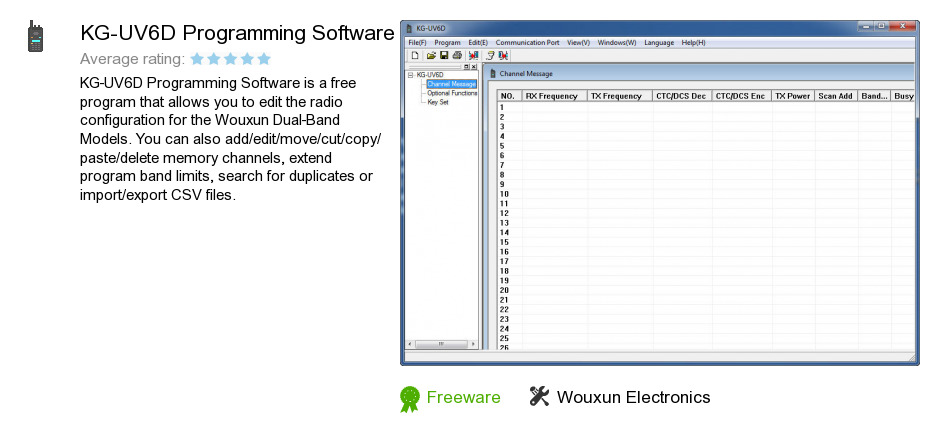The image size is (940, 443).
Task: Click the Channel Message subwindow title bar
Action: [700, 73]
